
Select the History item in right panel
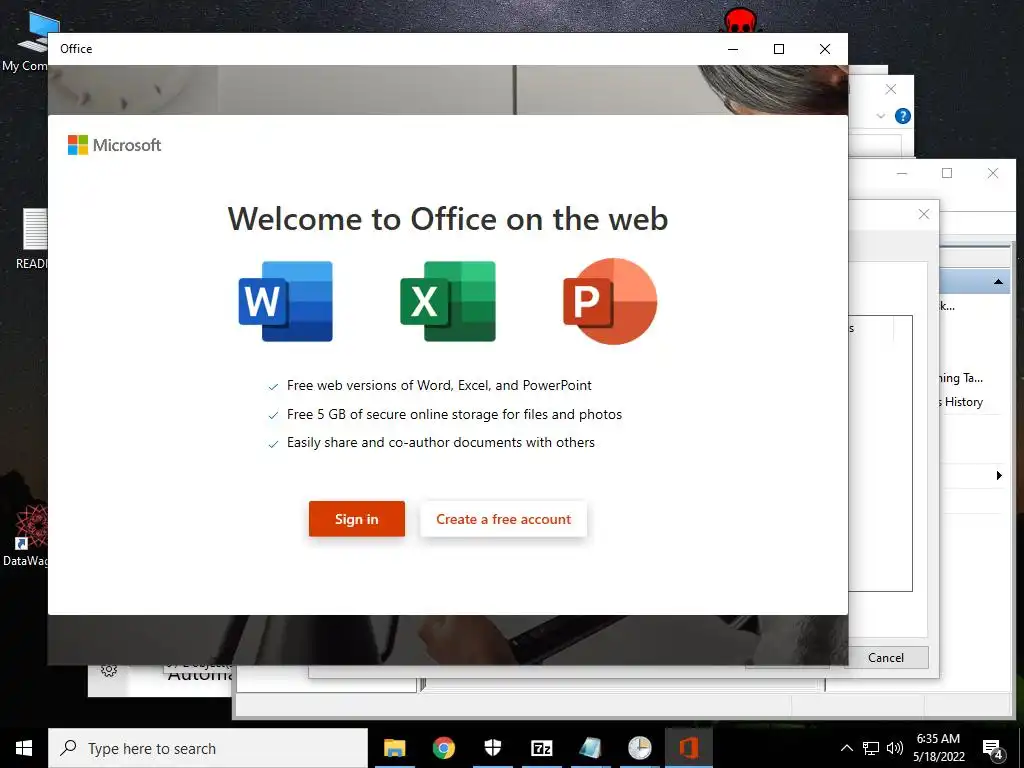click(x=961, y=402)
